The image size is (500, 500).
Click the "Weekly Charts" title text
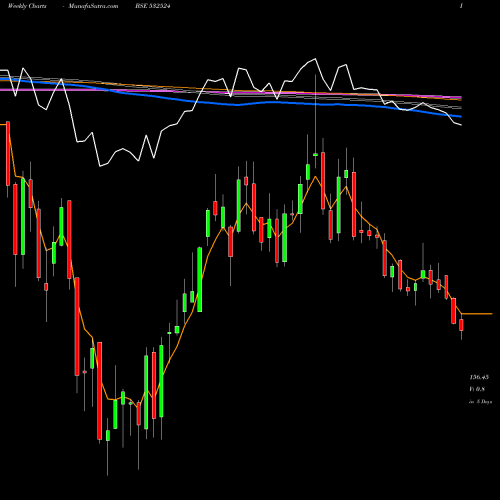click(x=27, y=6)
